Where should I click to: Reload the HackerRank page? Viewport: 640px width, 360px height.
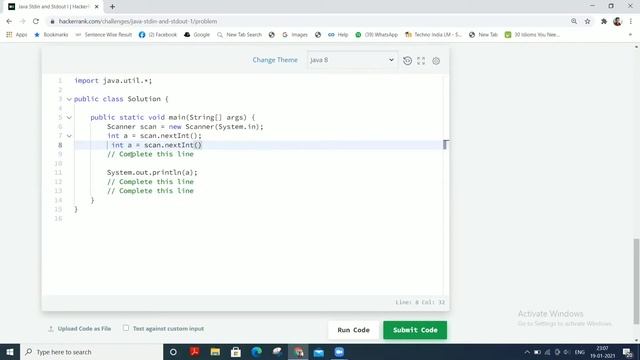click(x=36, y=21)
